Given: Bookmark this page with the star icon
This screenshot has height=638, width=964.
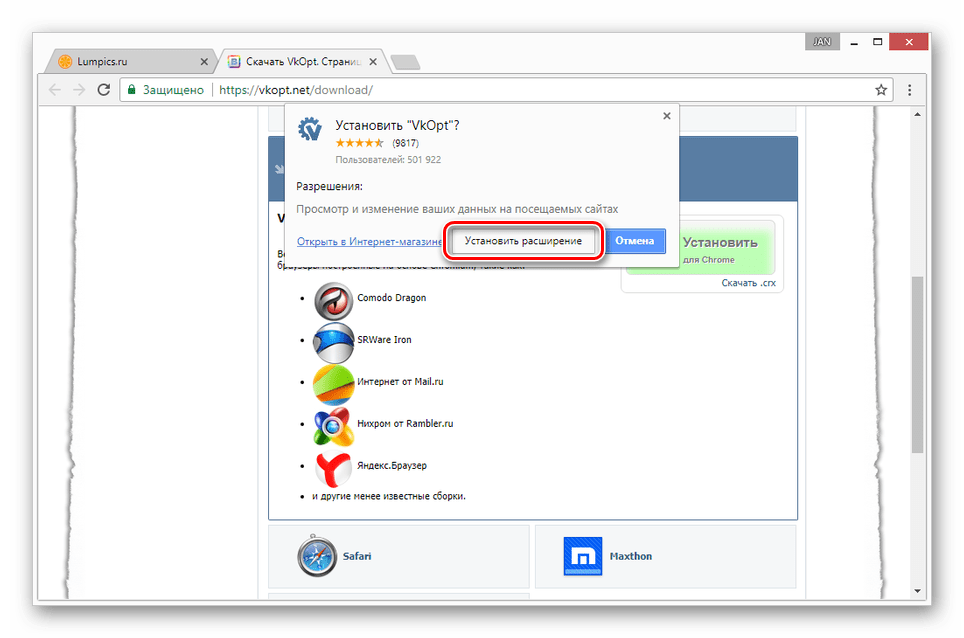Looking at the screenshot, I should [881, 90].
